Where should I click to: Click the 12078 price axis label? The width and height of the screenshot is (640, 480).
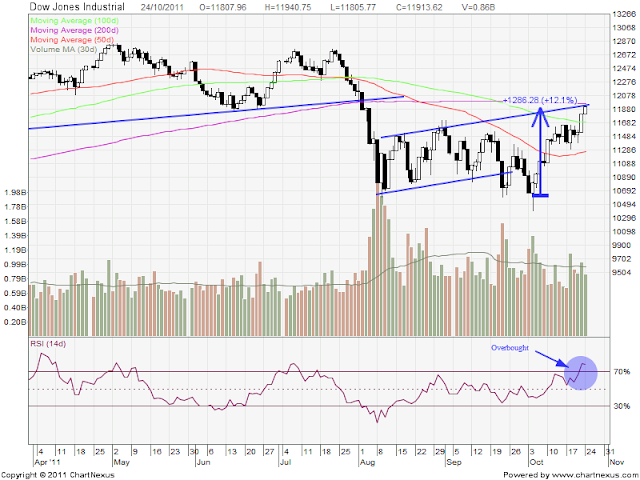coord(624,96)
